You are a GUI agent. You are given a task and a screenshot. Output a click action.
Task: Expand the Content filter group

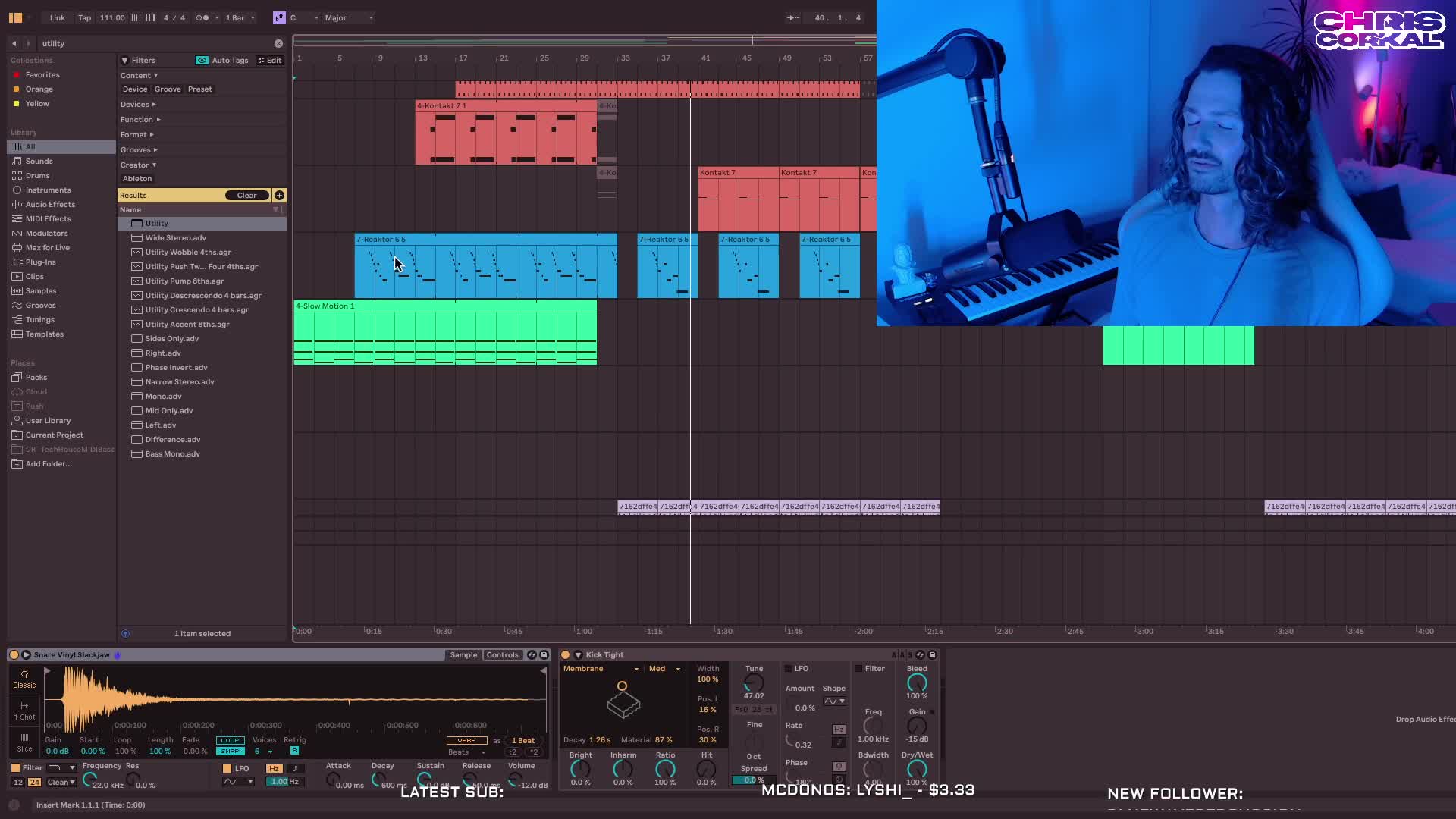(139, 75)
